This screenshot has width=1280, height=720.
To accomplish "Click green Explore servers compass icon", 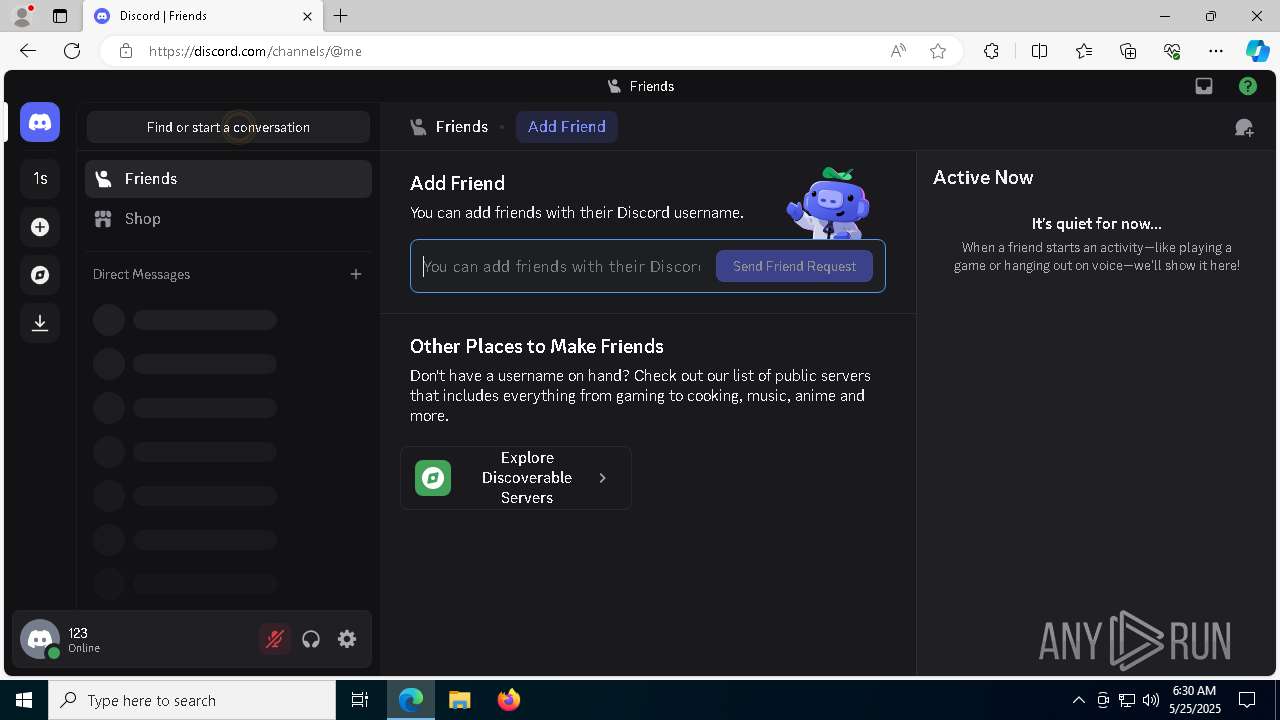I will pyautogui.click(x=433, y=478).
